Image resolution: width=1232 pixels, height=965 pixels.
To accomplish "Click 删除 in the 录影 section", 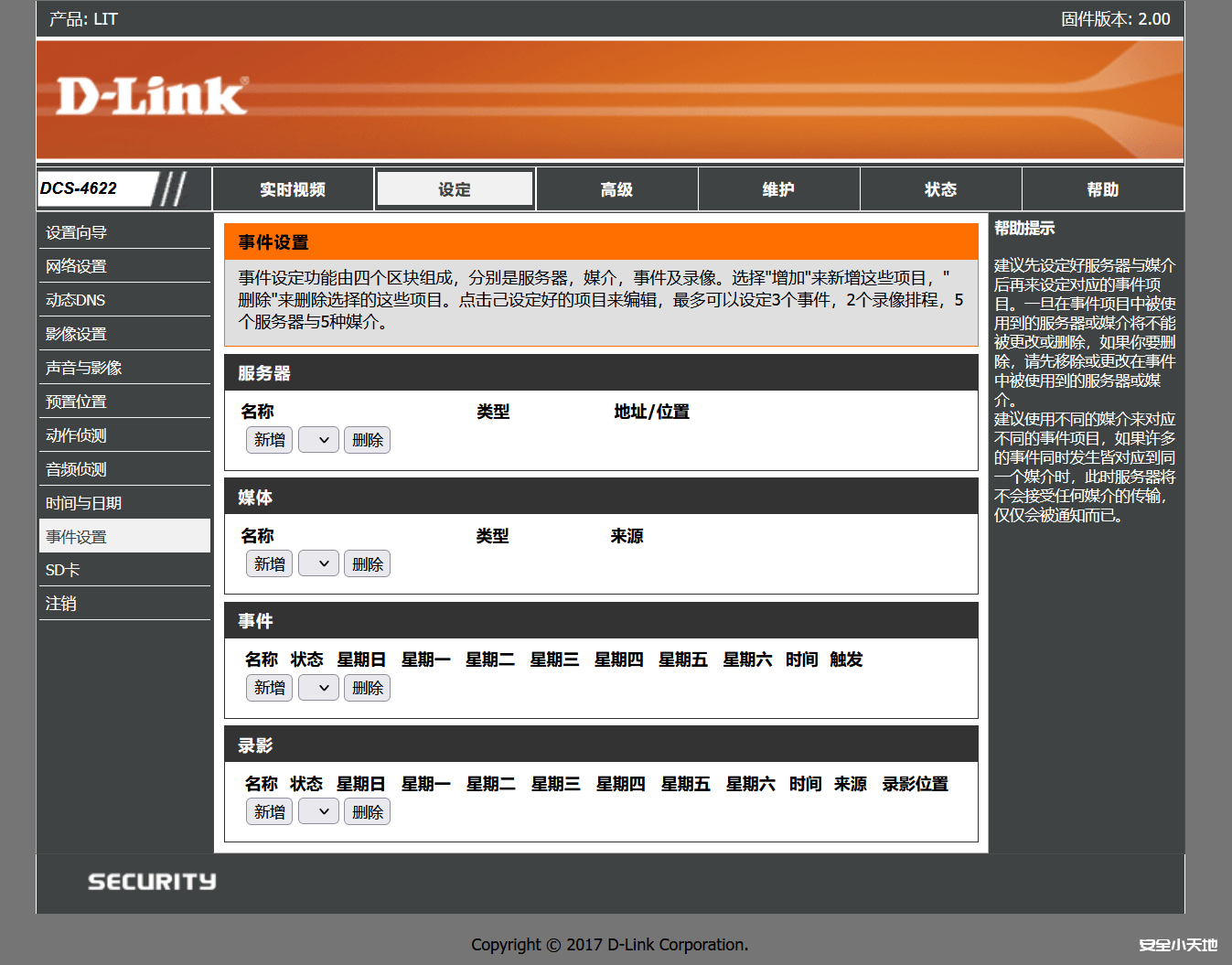I will 367,811.
